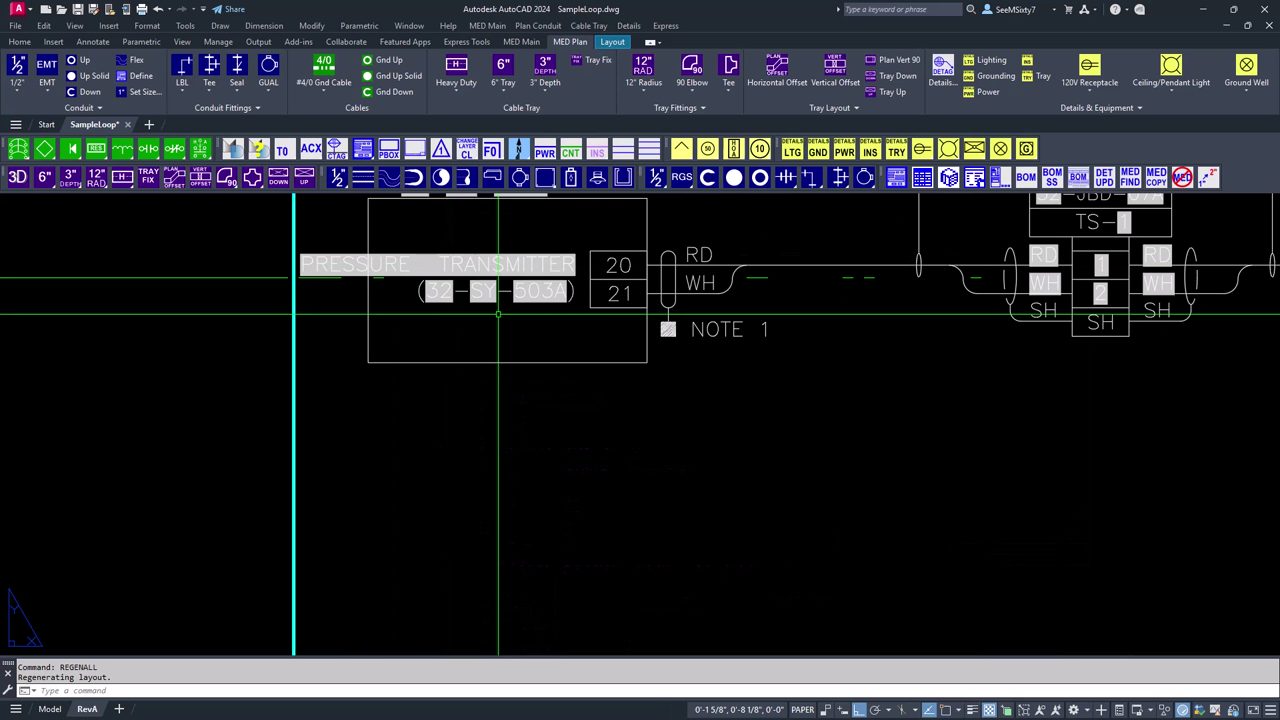Place a Ceiling/Pendant Light symbol
1280x720 pixels.
(x=1171, y=71)
